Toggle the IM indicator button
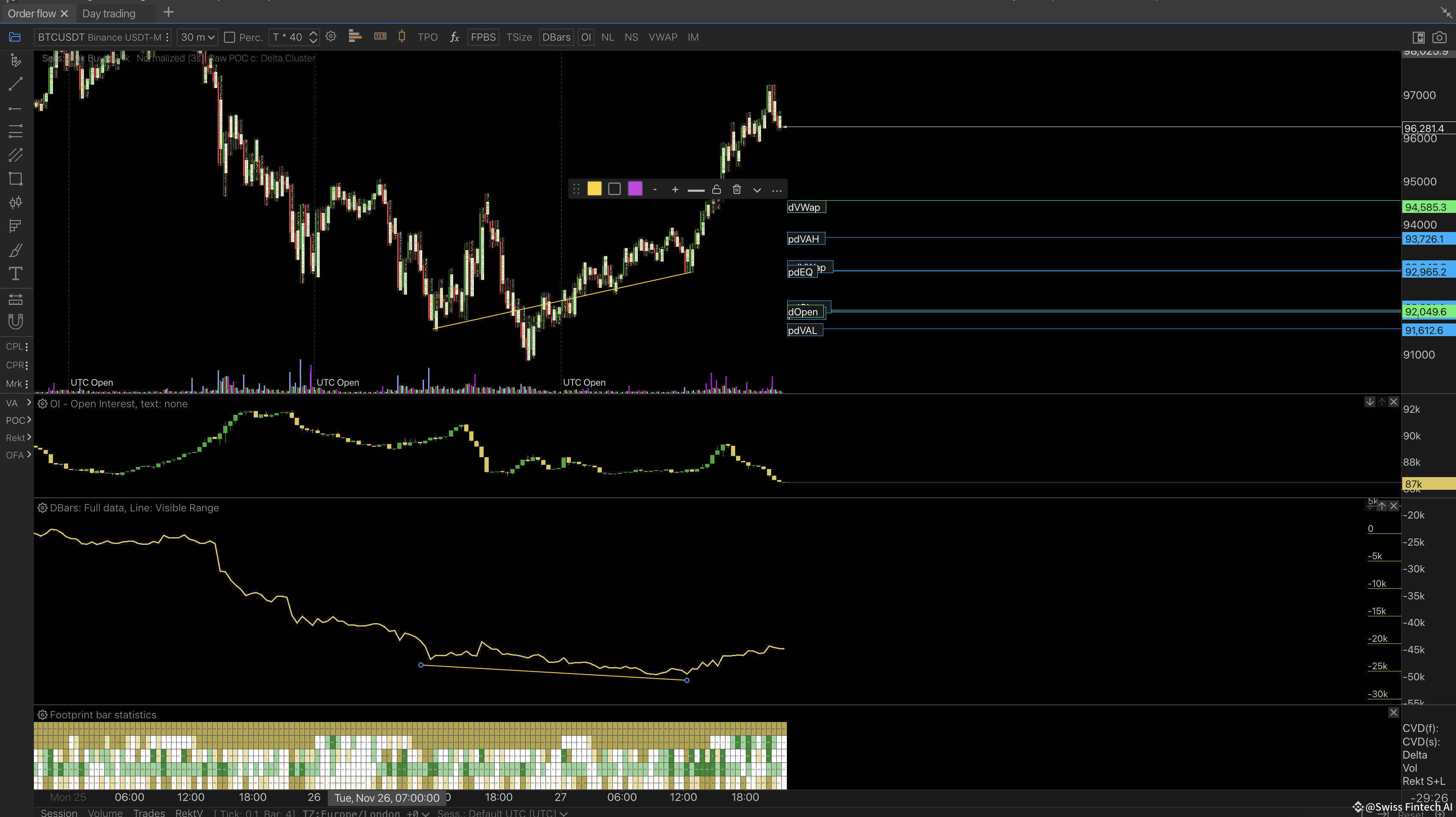This screenshot has width=1456, height=817. click(693, 37)
